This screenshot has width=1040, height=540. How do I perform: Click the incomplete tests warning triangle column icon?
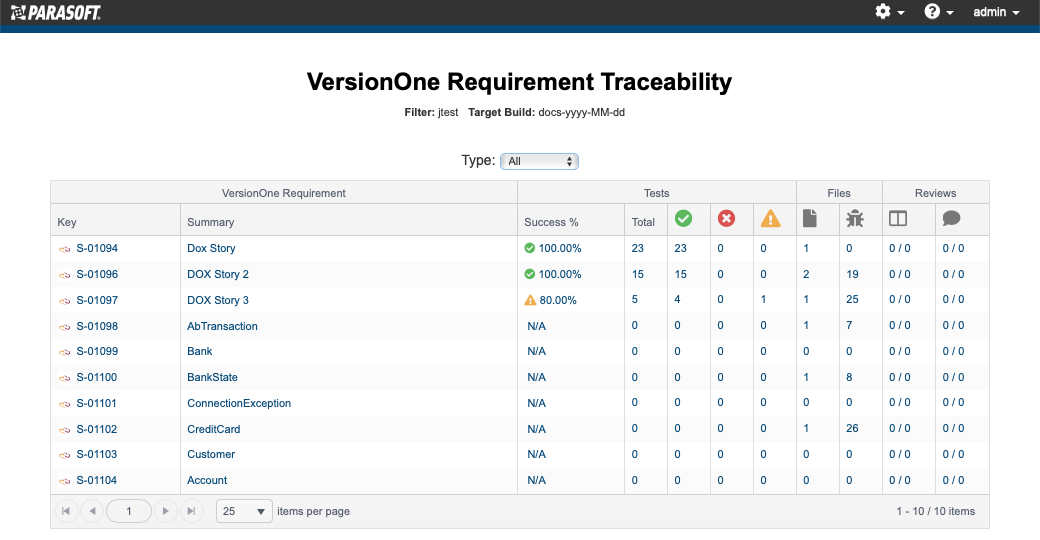[770, 218]
